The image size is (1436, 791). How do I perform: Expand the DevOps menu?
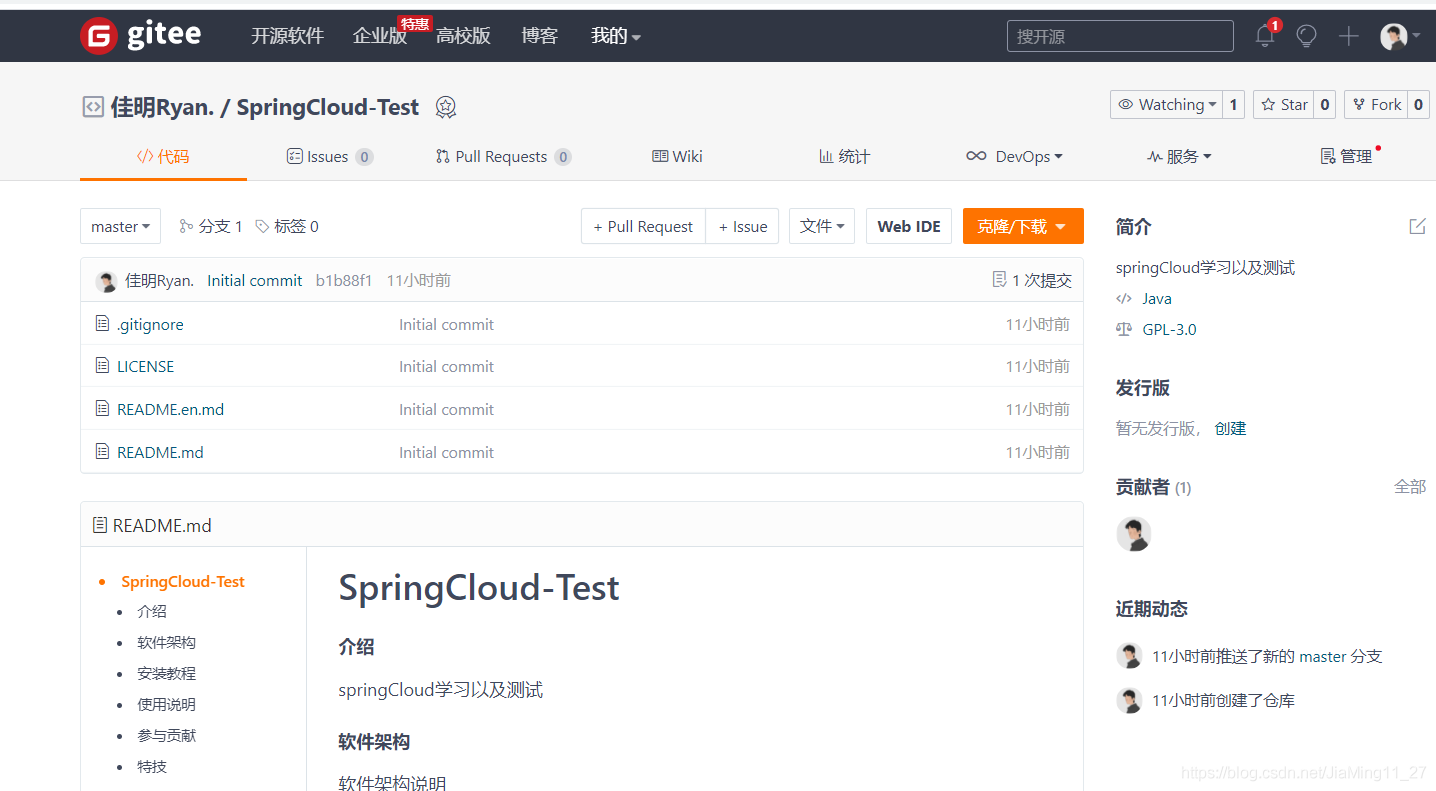point(1014,156)
